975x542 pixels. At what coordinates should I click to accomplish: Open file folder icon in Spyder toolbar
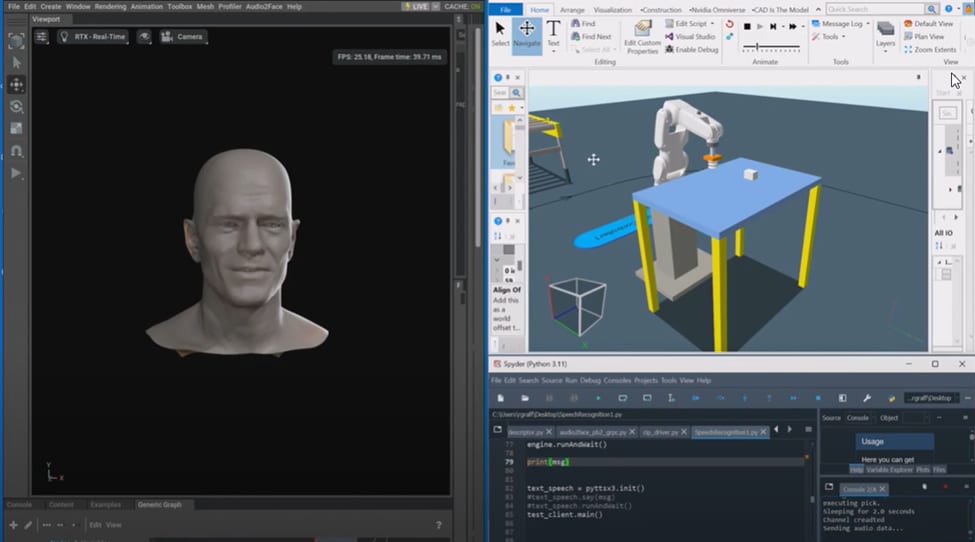(525, 398)
